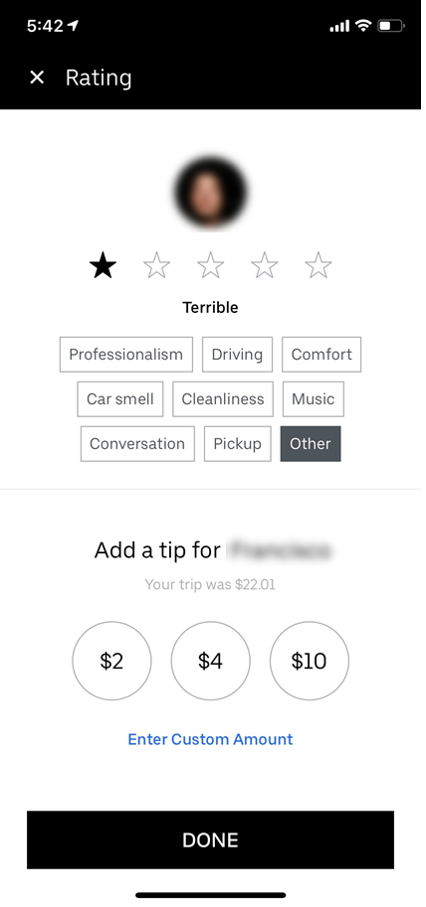Toggle the Pickup feedback tag

(x=238, y=444)
